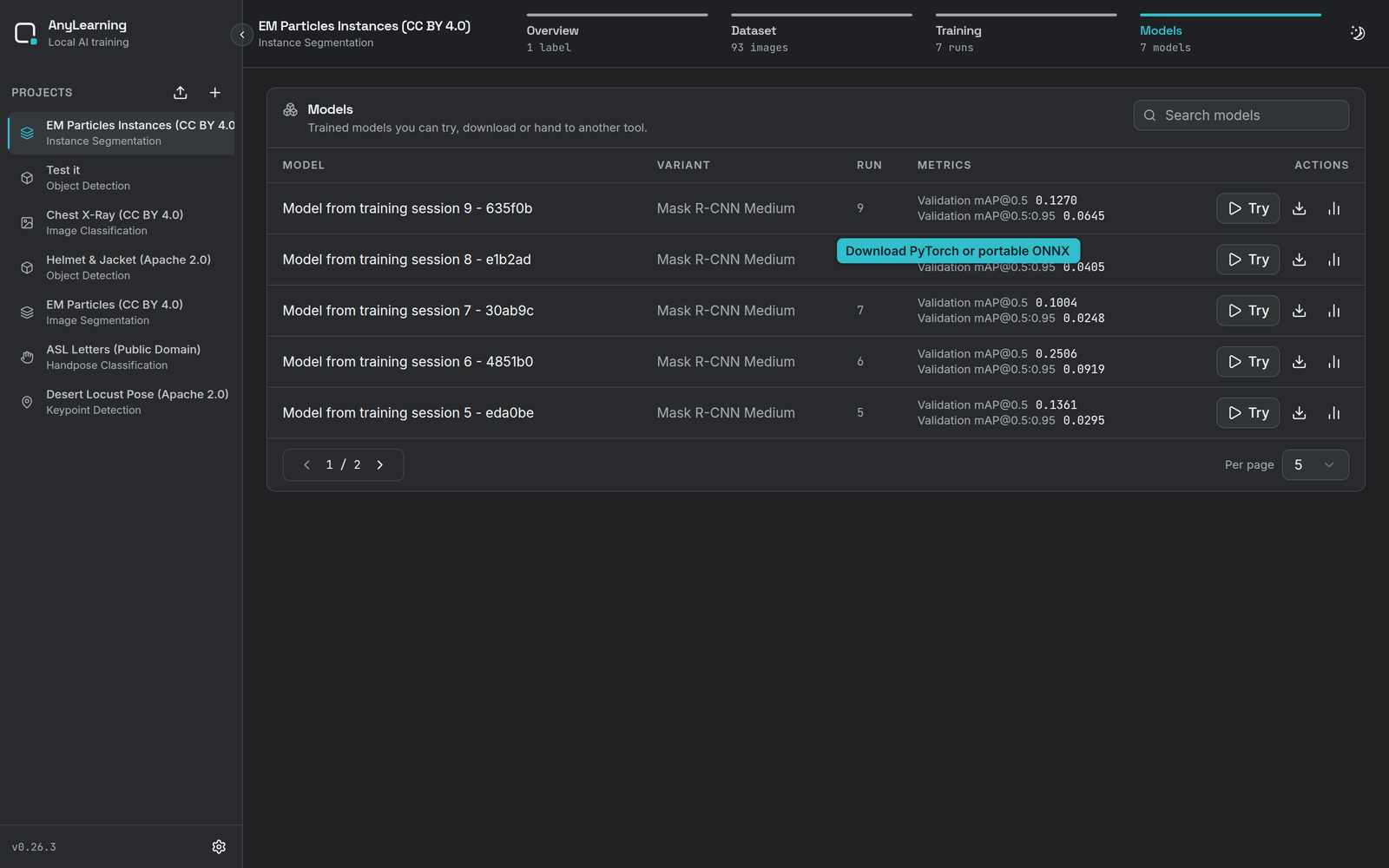Try the session 6 model
Image resolution: width=1389 pixels, height=868 pixels.
(1247, 362)
